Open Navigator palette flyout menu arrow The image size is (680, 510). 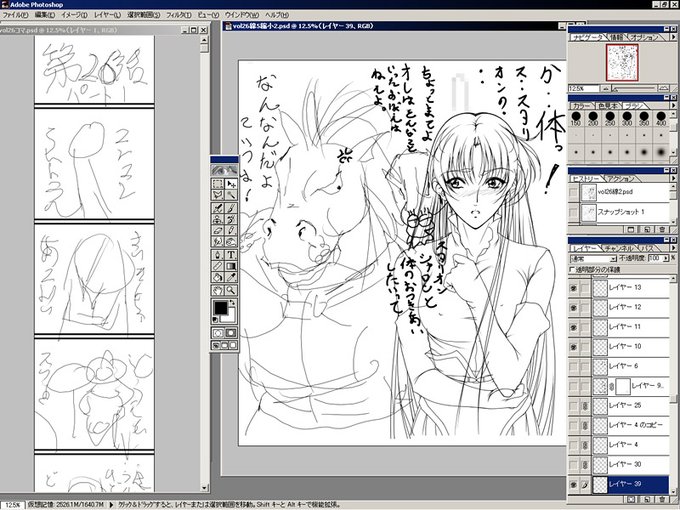point(673,38)
